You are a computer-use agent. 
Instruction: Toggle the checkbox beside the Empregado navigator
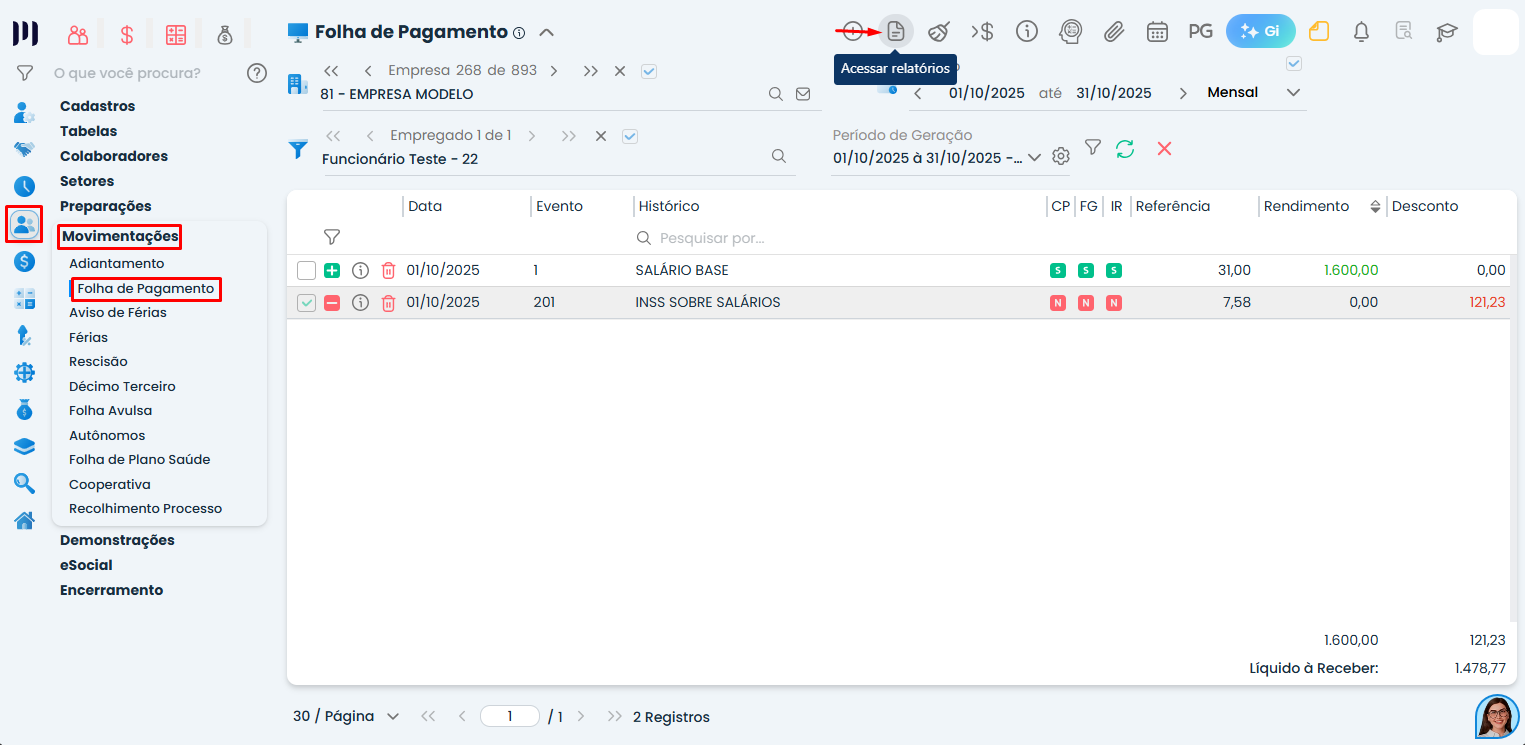(629, 135)
